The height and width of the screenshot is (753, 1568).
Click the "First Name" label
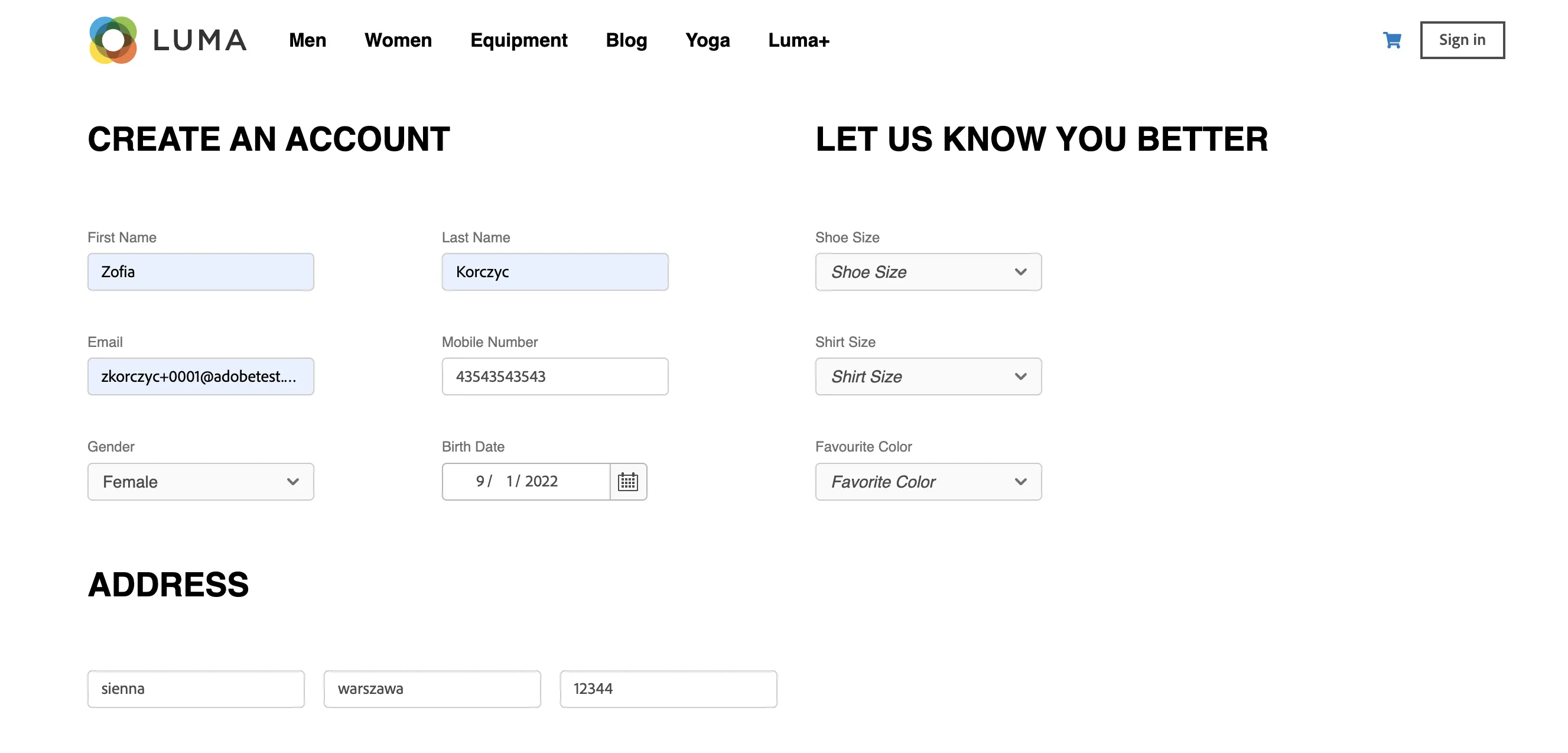click(x=122, y=238)
